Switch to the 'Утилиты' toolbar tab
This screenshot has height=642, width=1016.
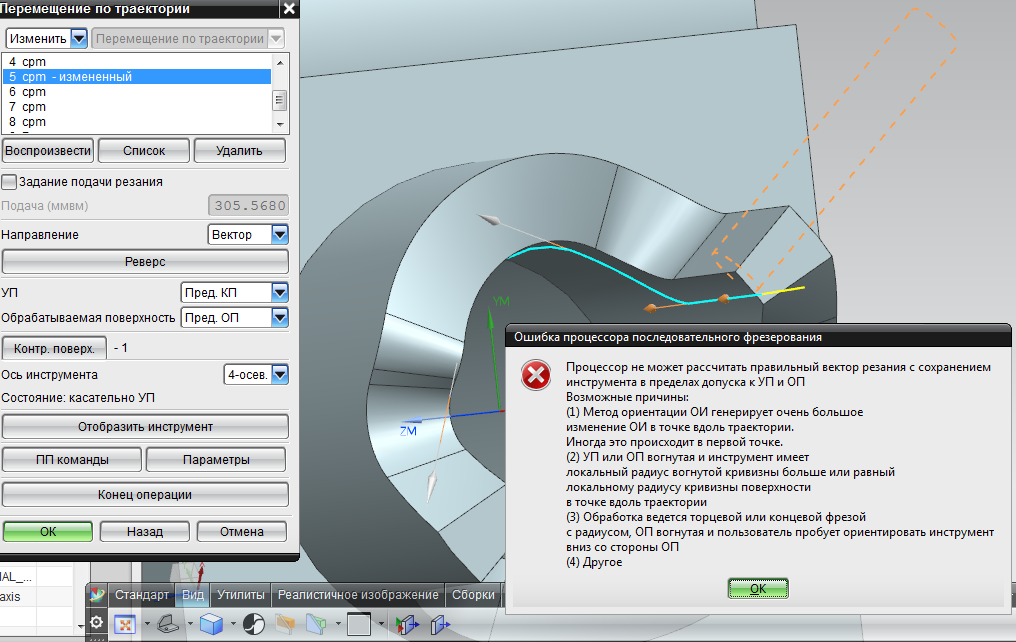pyautogui.click(x=240, y=595)
